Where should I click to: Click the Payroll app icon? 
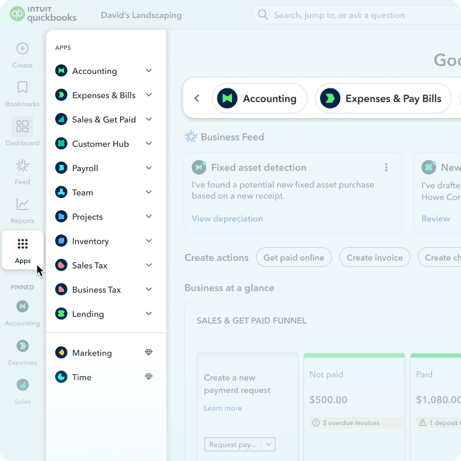(61, 168)
